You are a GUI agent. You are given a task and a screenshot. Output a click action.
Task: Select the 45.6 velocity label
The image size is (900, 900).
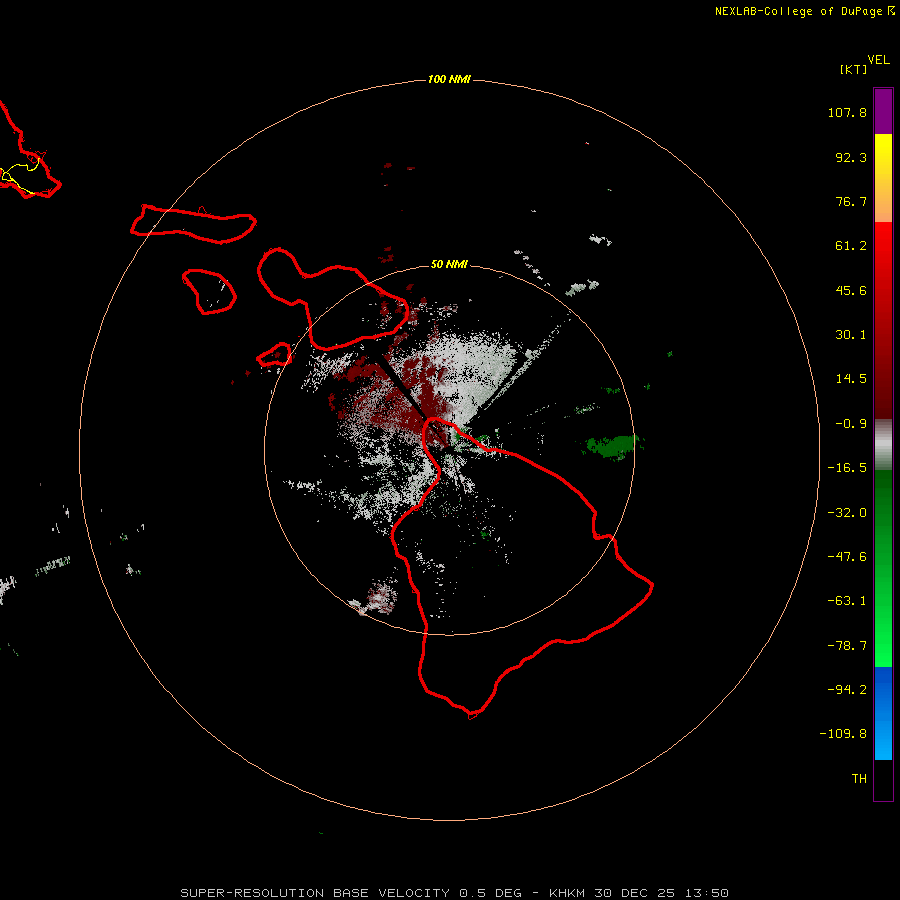(851, 290)
